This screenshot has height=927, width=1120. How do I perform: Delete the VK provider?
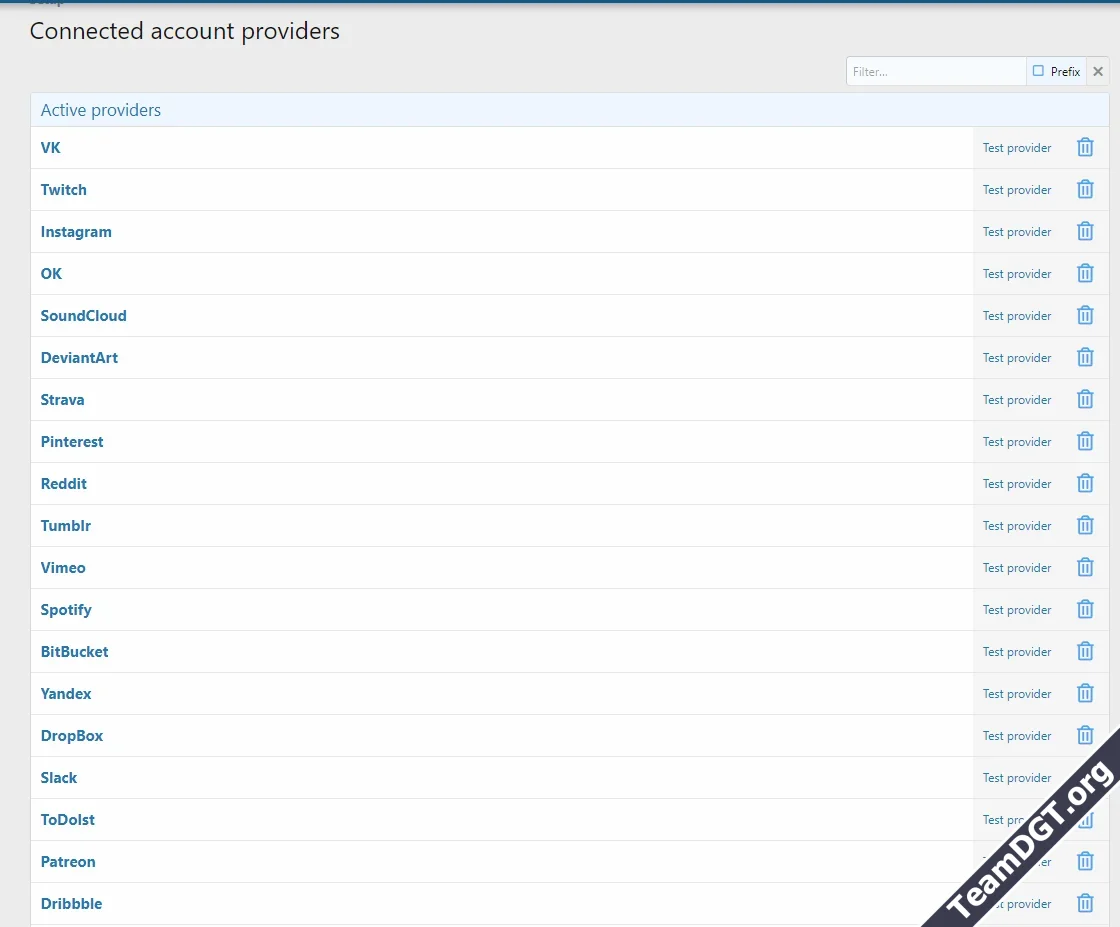tap(1085, 147)
